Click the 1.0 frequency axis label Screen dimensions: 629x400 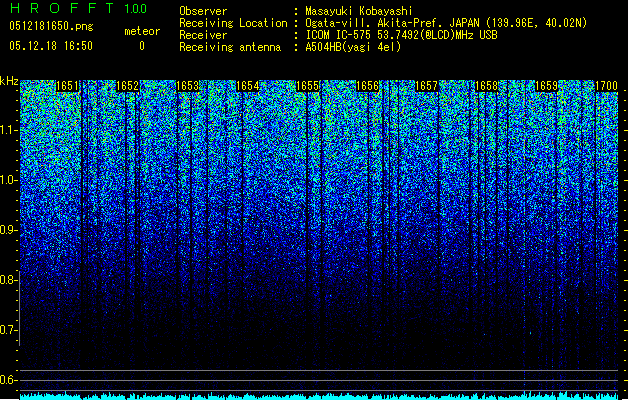9,180
